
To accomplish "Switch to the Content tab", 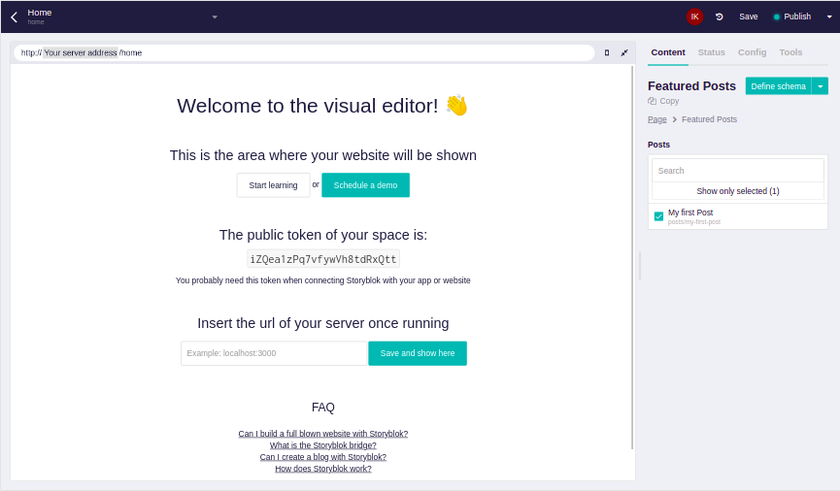I will pos(668,52).
